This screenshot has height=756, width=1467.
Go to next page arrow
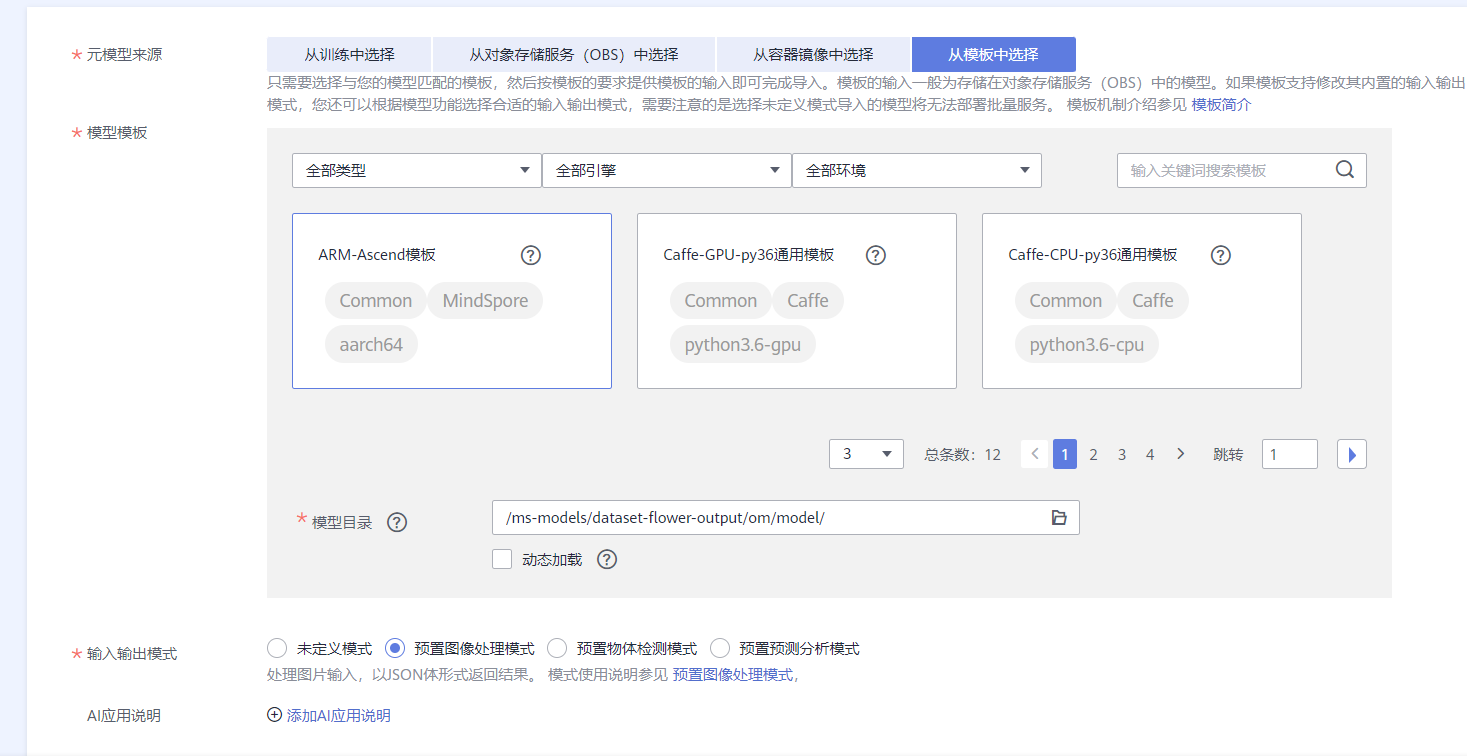1180,454
